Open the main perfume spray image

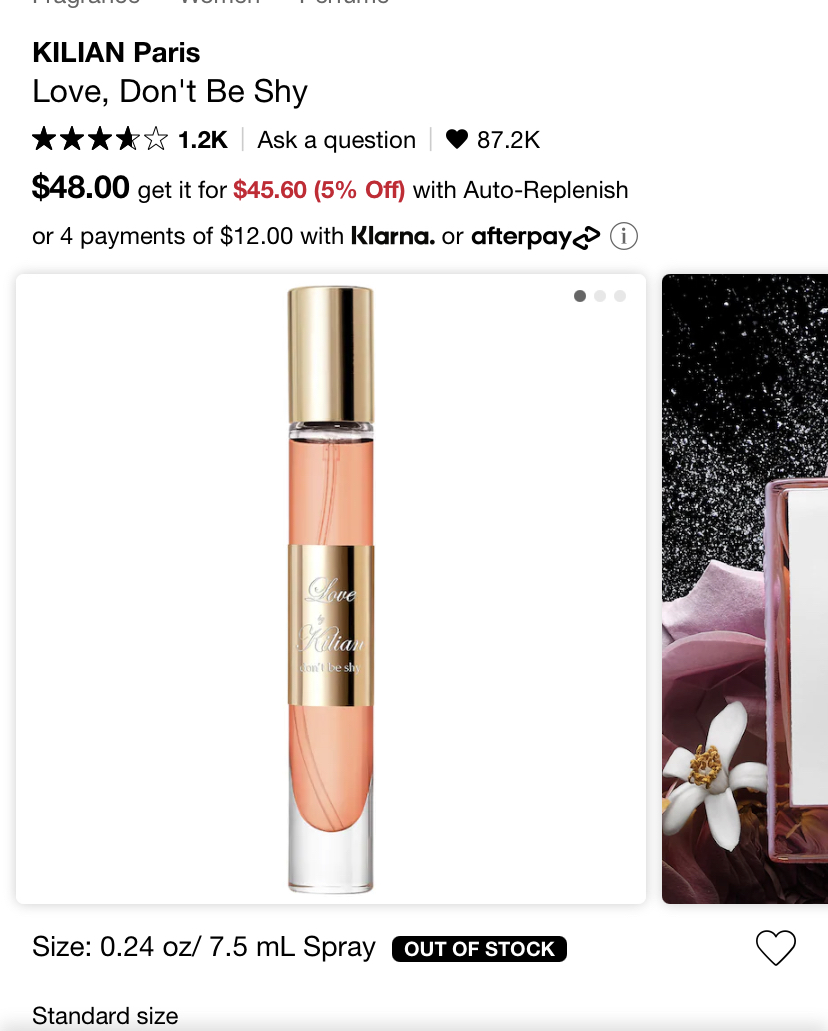coord(331,588)
